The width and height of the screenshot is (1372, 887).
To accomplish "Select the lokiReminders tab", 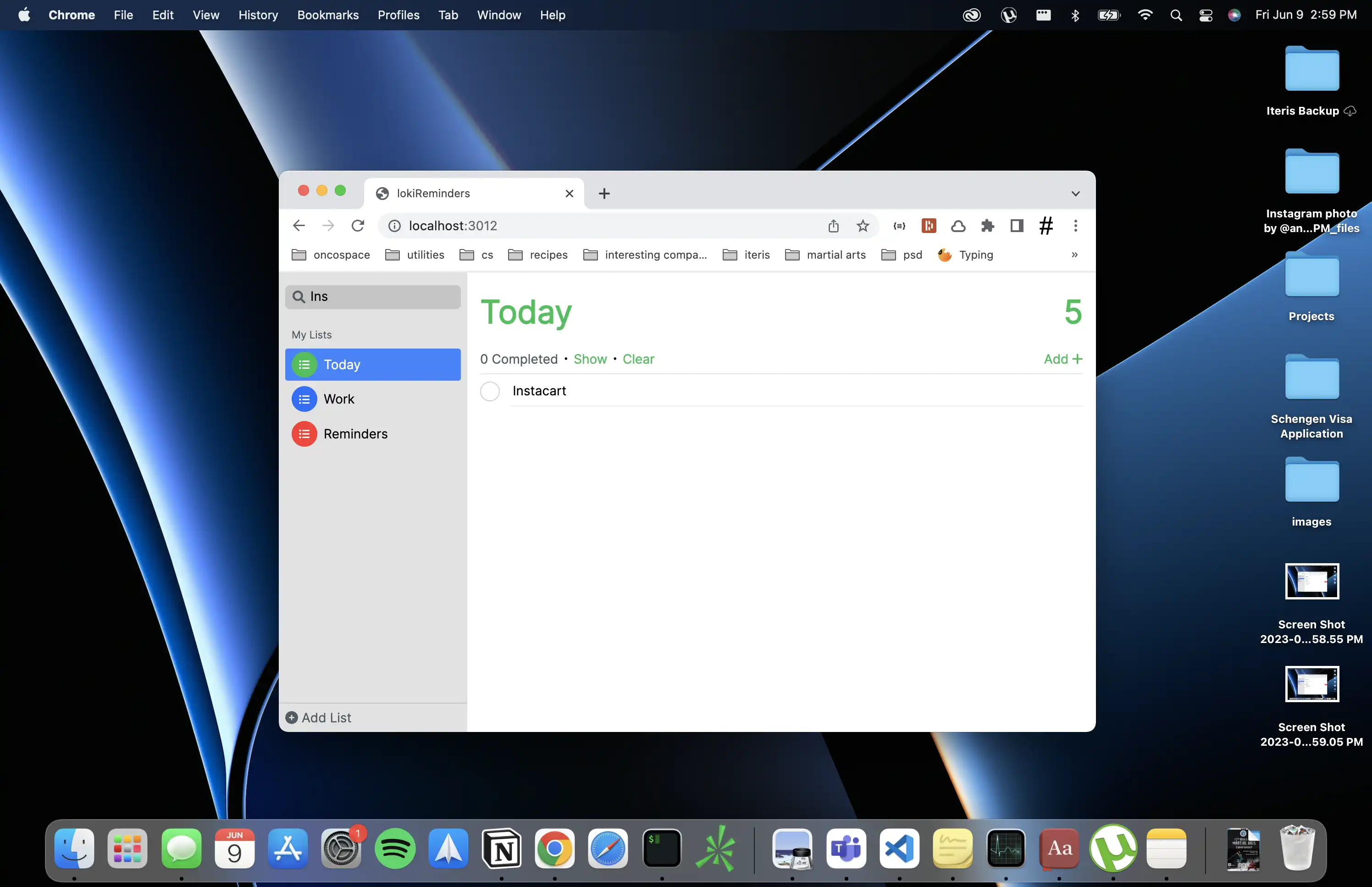I will (x=460, y=194).
